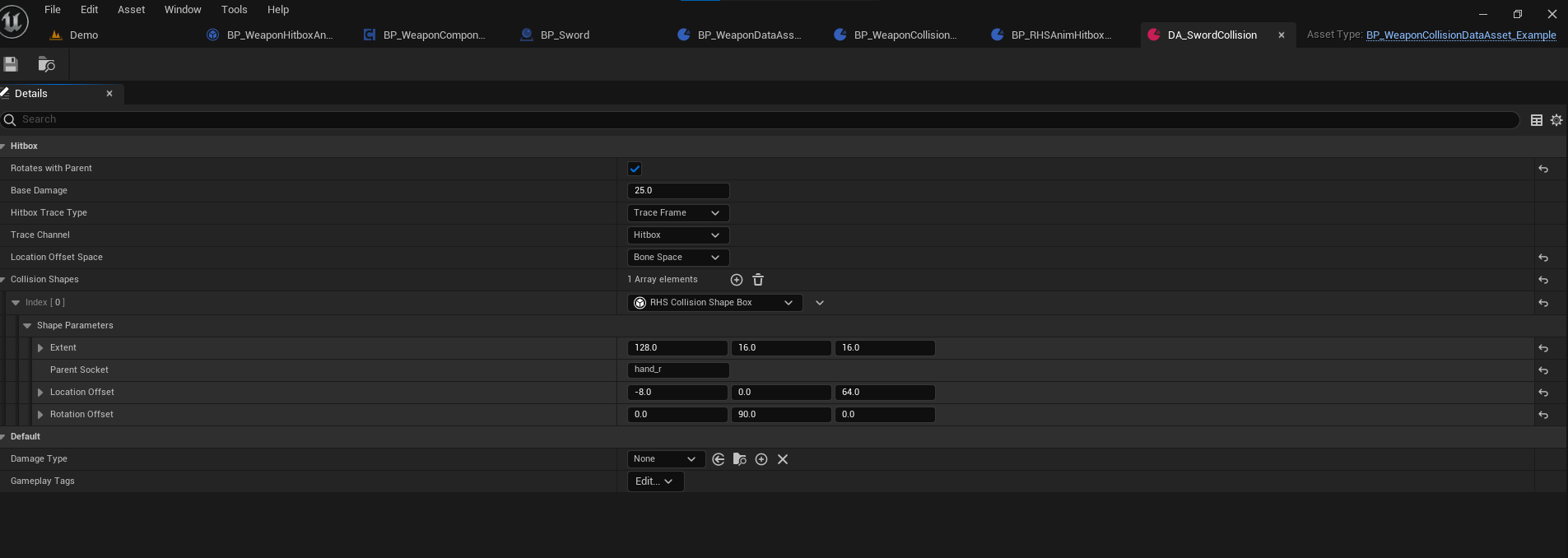The image size is (1568, 558).
Task: Open Details panel settings gear
Action: (1556, 120)
